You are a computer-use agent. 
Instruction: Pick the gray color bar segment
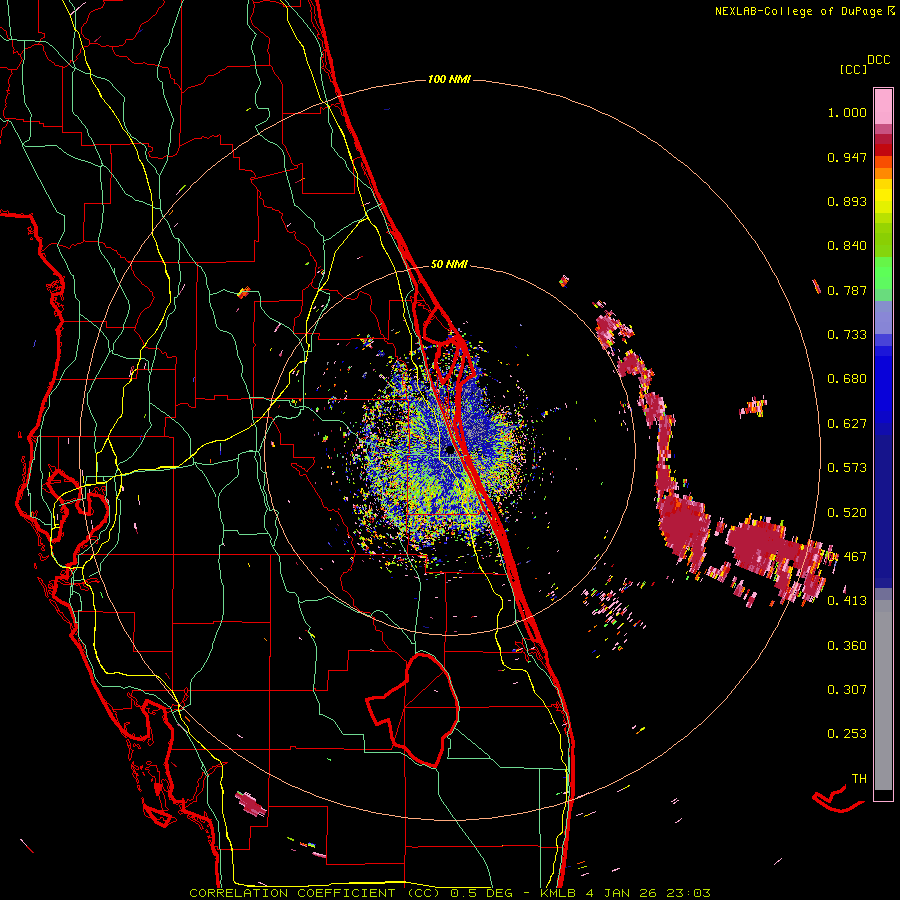(x=883, y=695)
